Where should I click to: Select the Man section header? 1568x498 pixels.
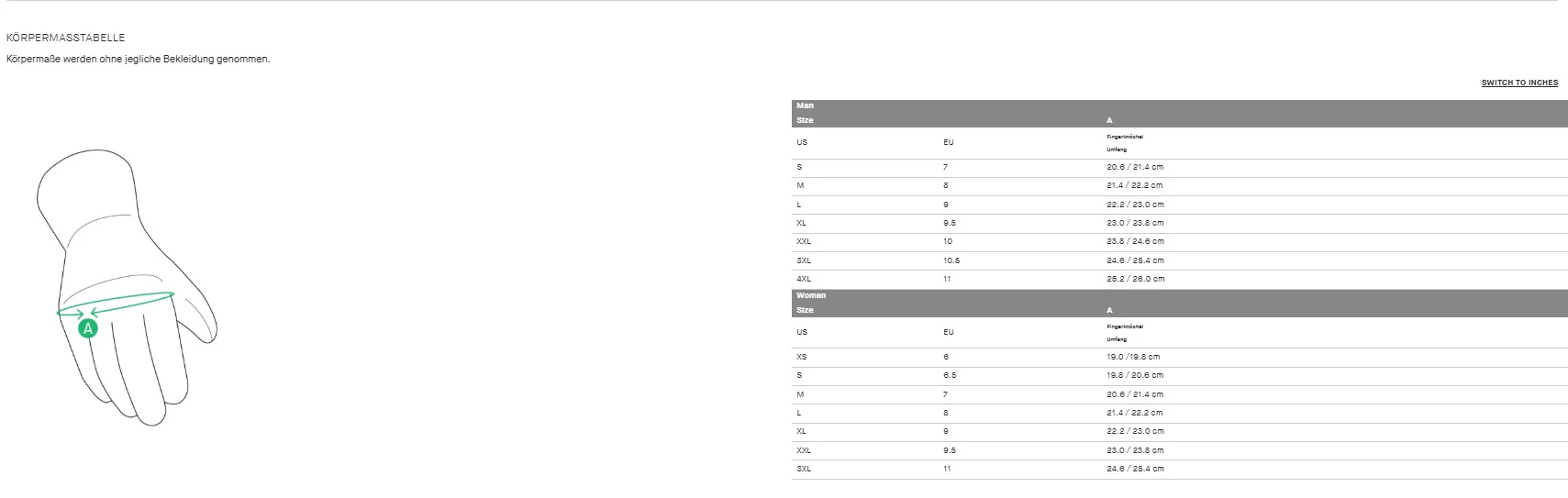(x=806, y=105)
